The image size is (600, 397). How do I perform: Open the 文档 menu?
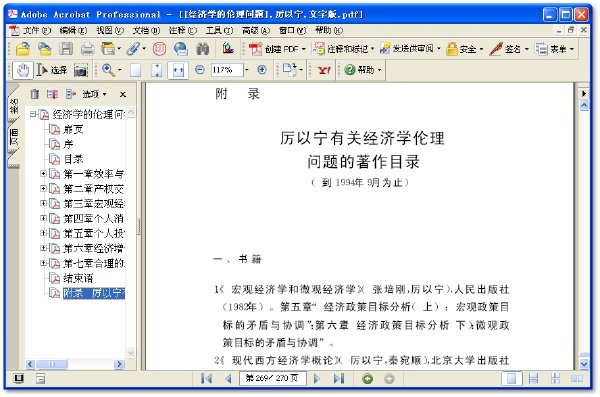coord(146,30)
